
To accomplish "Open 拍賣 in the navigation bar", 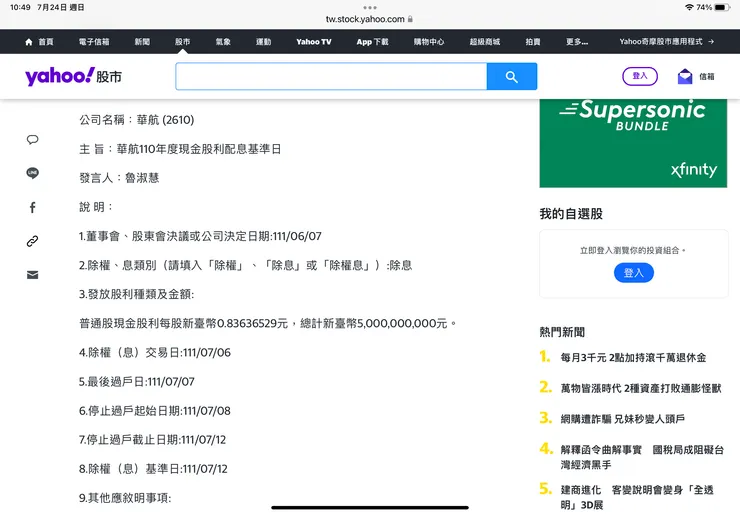I will click(x=533, y=42).
